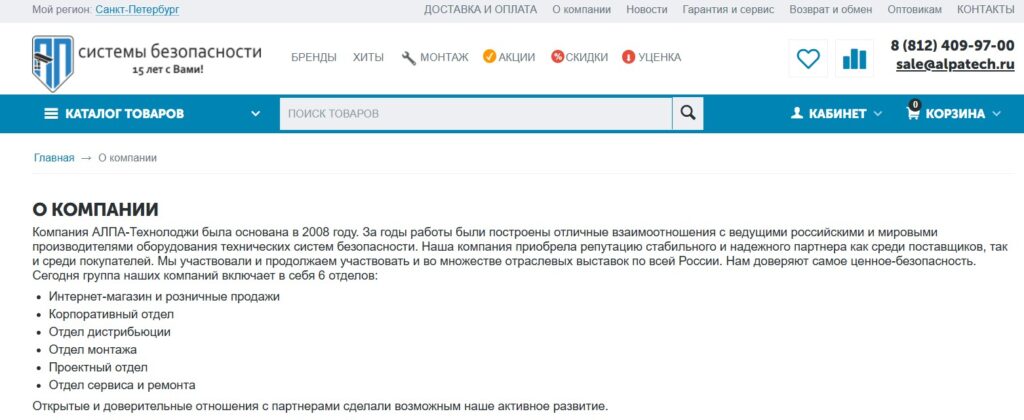Click the Главная breadcrumb link
This screenshot has width=1024, height=420.
coord(54,158)
